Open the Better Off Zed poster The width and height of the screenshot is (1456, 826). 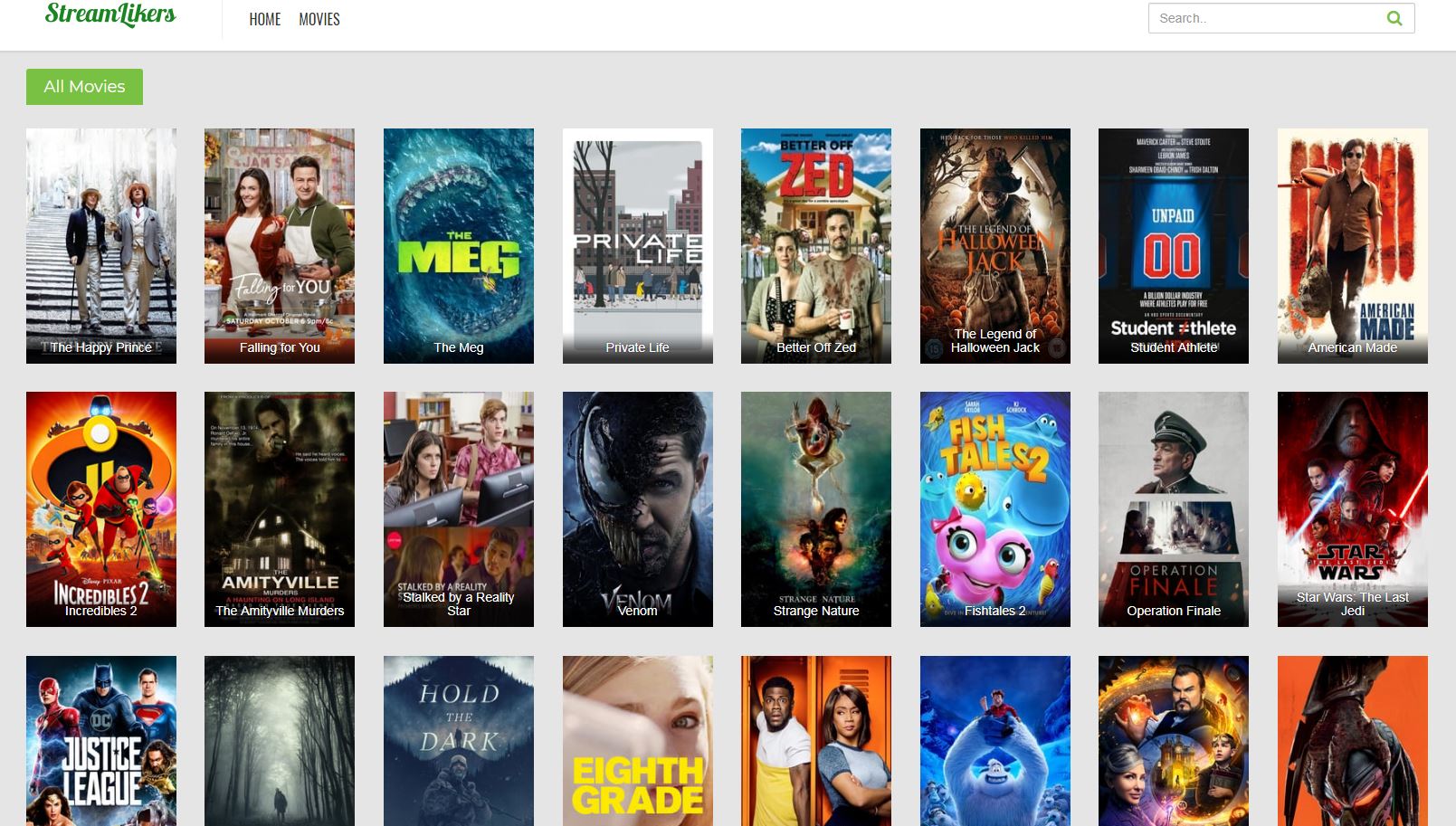click(815, 245)
